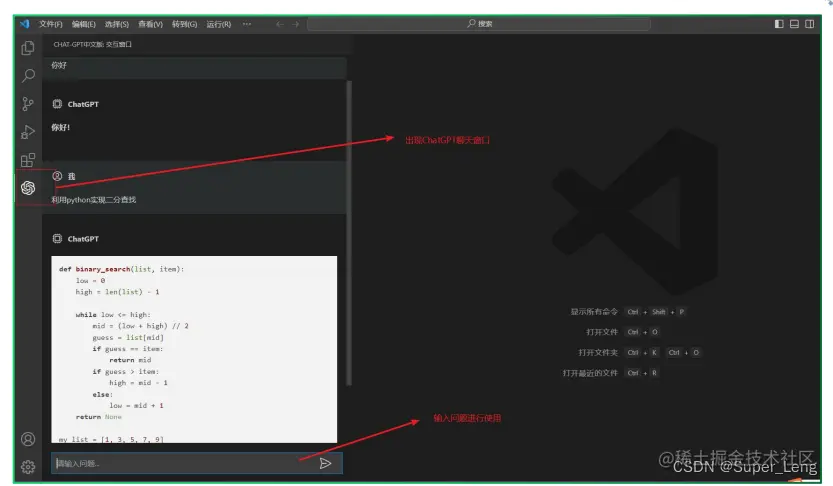The height and width of the screenshot is (486, 833).
Task: Select the 你好 message at top of chat
Action: 59,65
